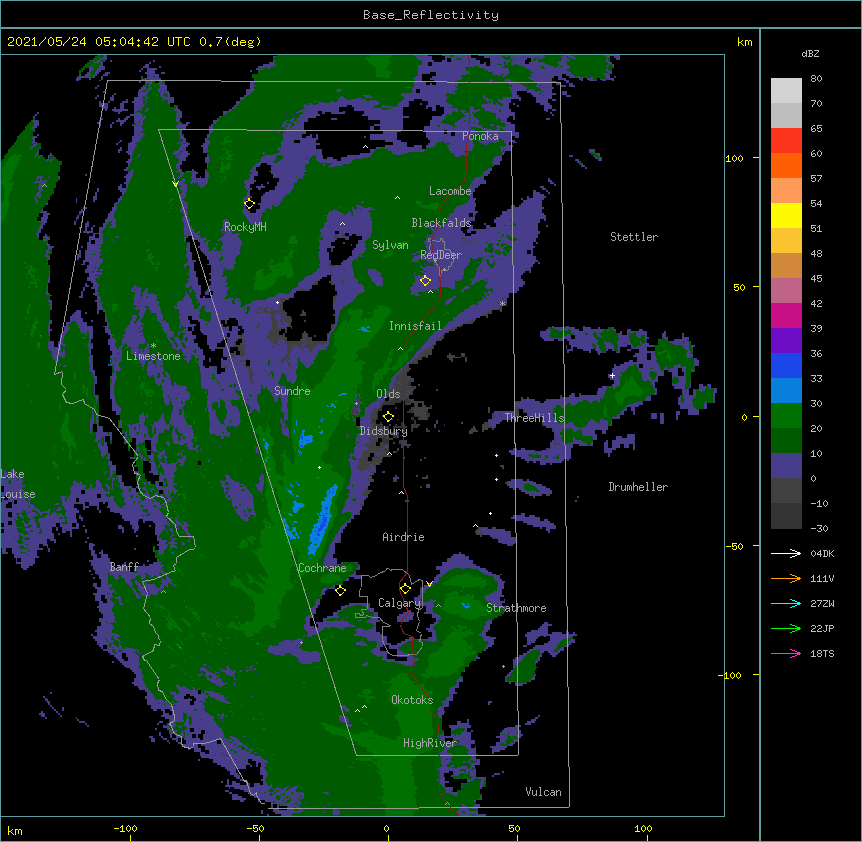Click the yellow marker west of Calgary
Image resolution: width=862 pixels, height=842 pixels.
point(340,590)
